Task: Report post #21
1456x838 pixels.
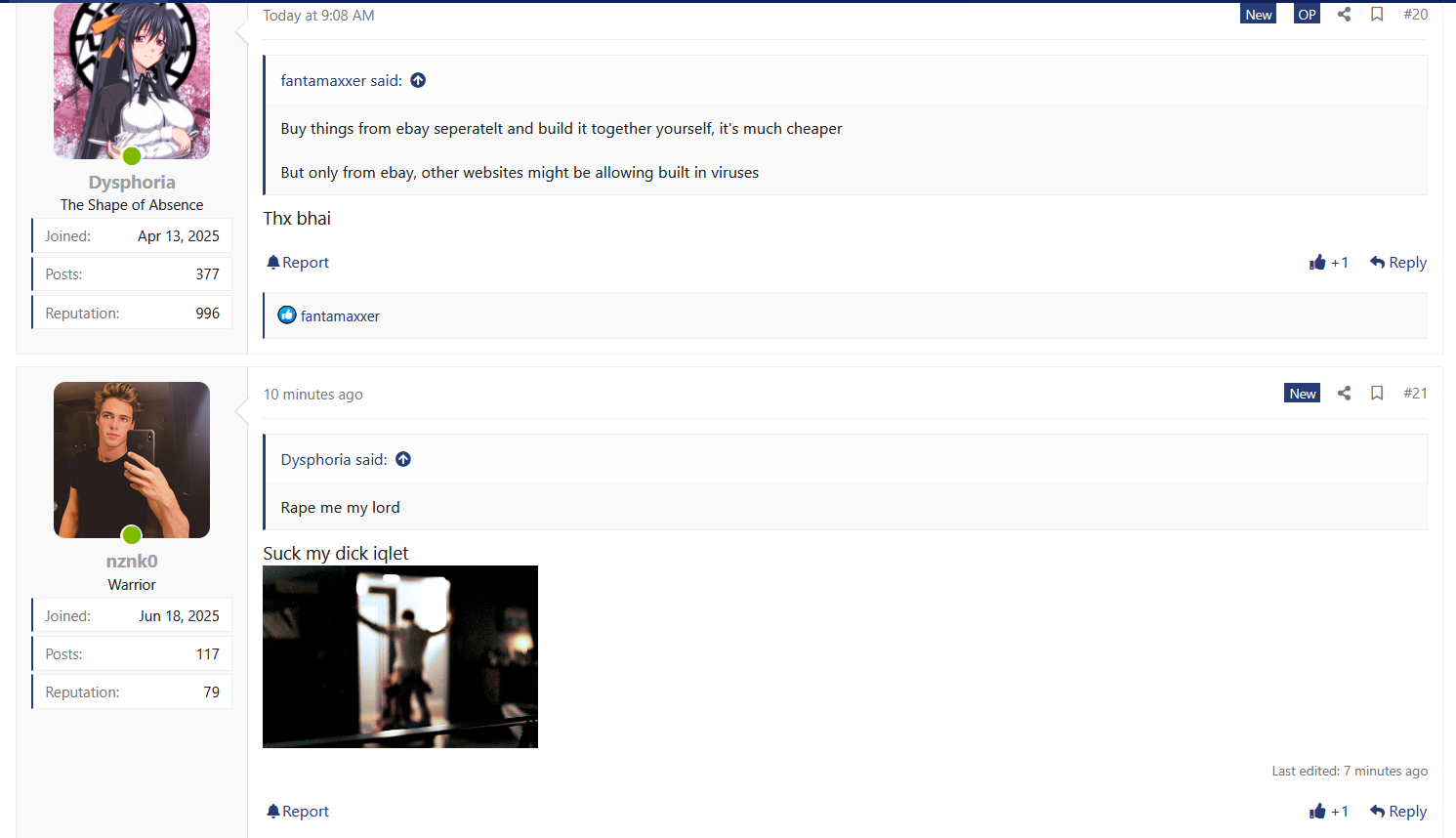Action: click(298, 812)
